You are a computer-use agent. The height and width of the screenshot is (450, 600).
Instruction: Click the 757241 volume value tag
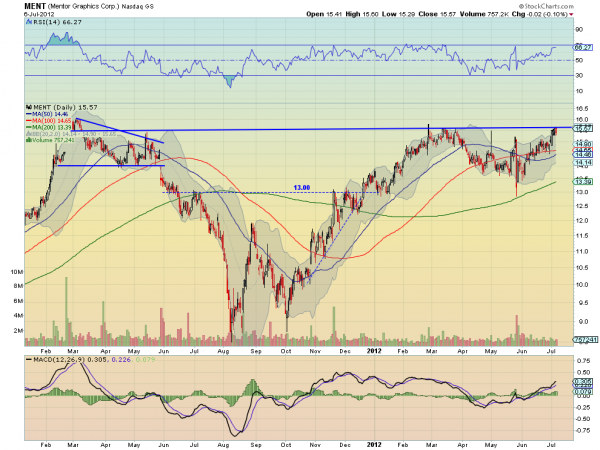584,339
